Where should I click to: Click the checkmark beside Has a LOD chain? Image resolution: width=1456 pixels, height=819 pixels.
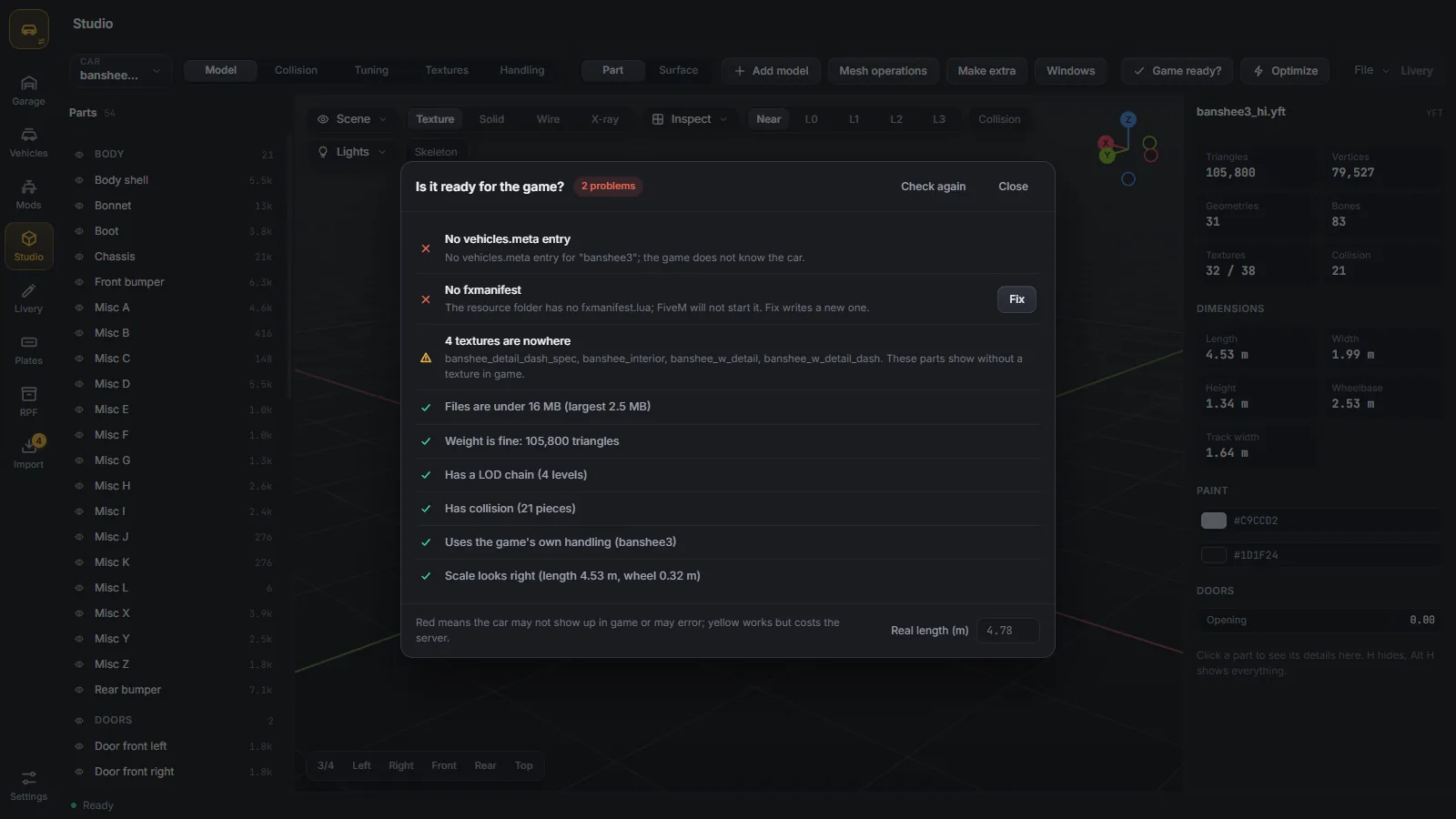[425, 475]
